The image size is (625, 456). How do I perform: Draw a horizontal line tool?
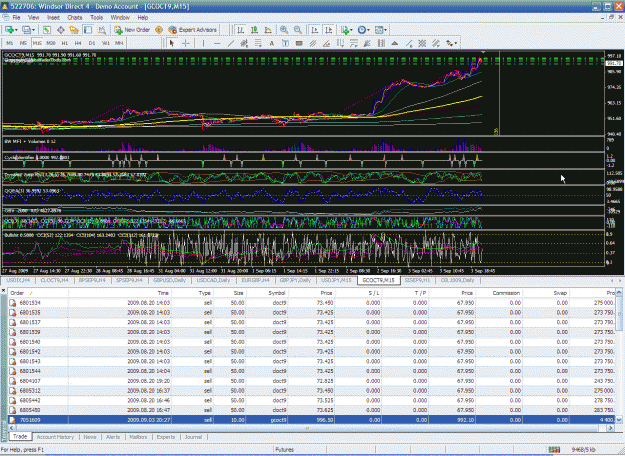(x=217, y=43)
